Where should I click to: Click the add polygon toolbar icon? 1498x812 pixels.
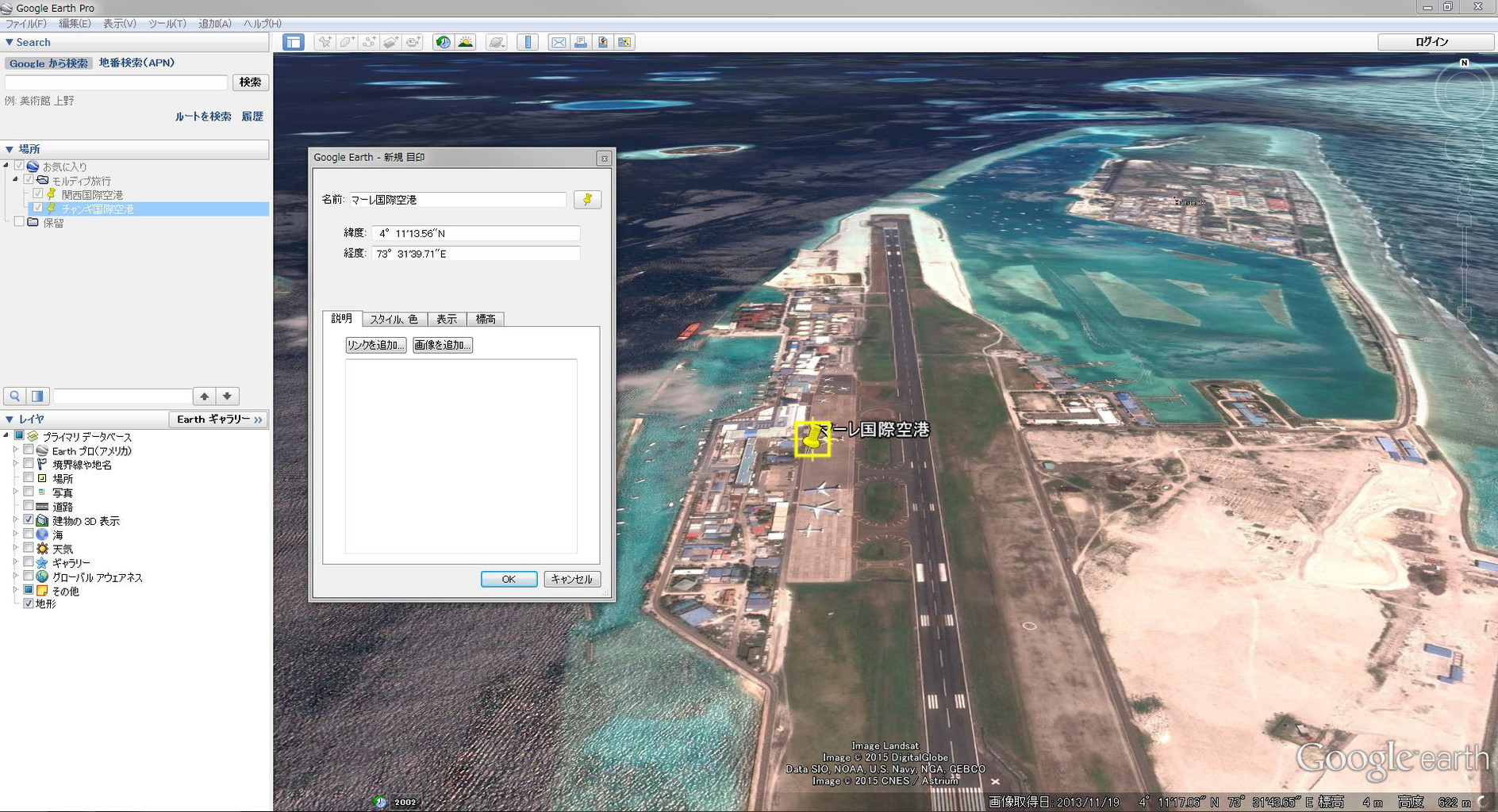pos(347,42)
